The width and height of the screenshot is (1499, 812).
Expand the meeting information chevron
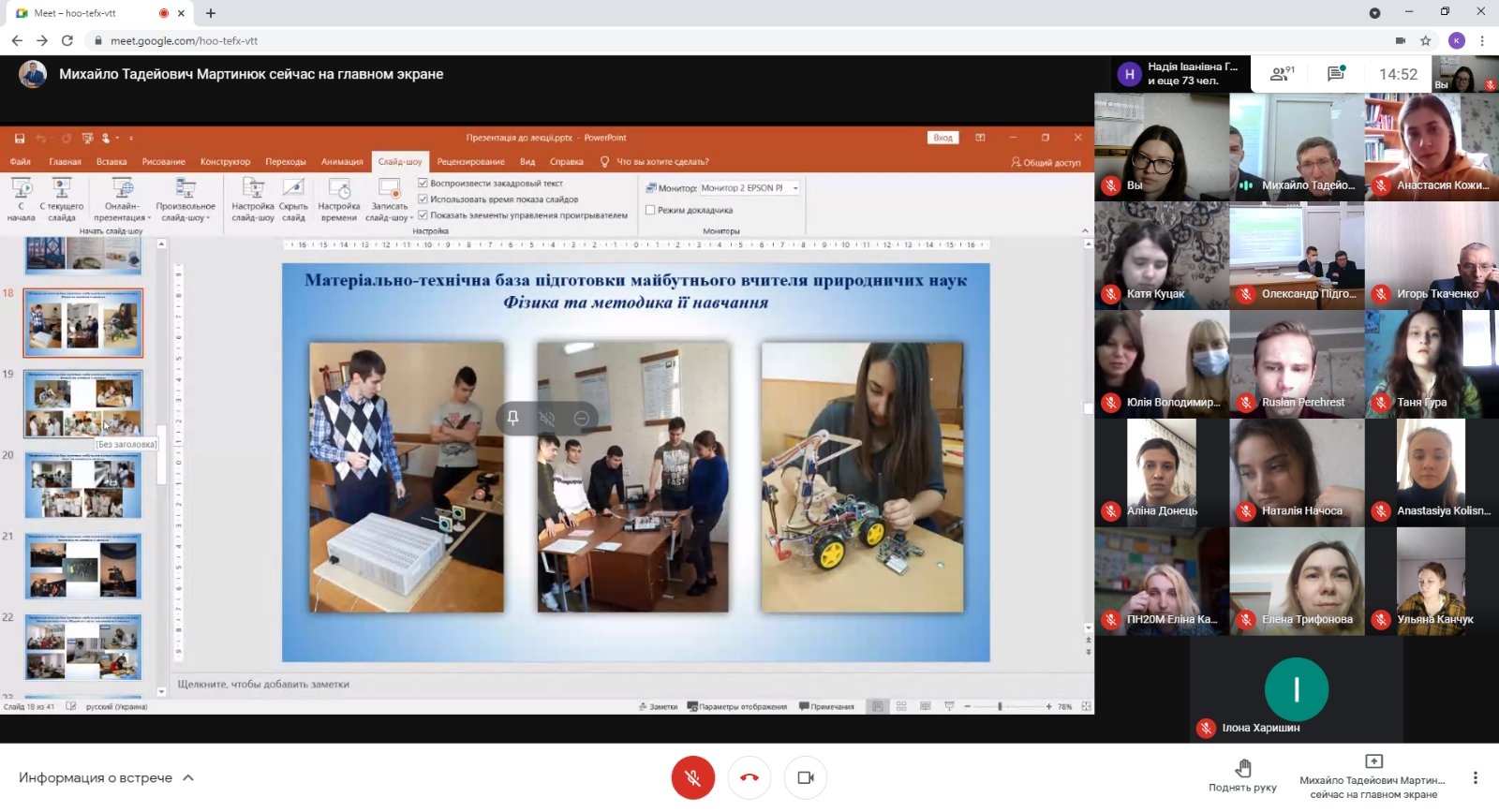point(188,777)
